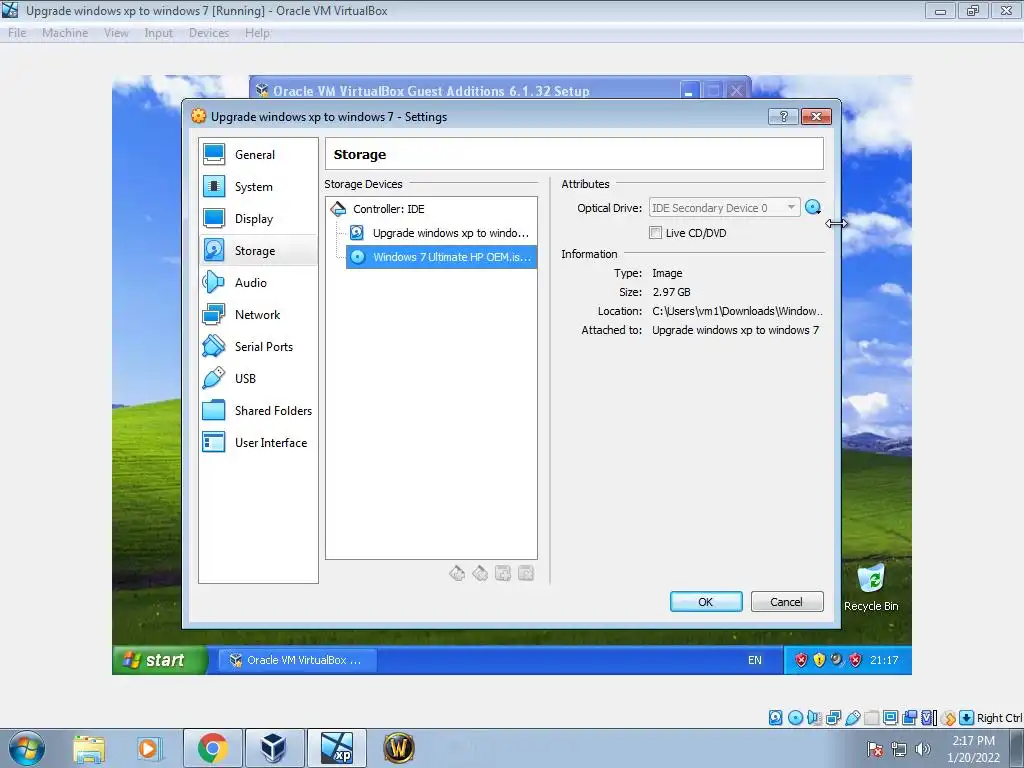Click the optical drive status icon
Image resolution: width=1024 pixels, height=768 pixels.
tap(795, 718)
